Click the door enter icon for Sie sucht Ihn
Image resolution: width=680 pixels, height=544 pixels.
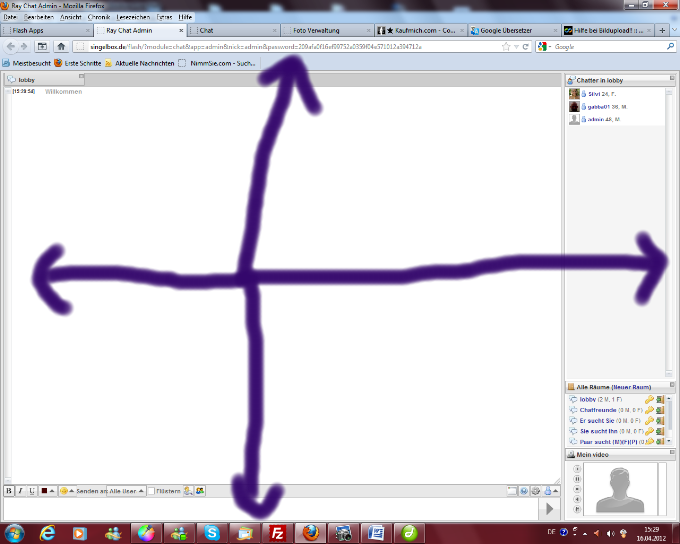point(660,431)
